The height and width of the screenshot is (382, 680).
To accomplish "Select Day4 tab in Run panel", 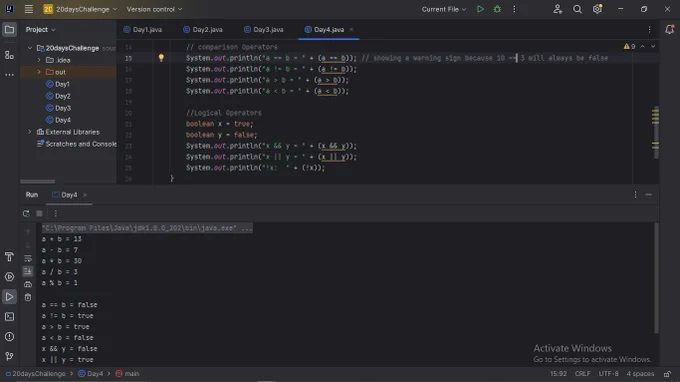I will [x=65, y=195].
